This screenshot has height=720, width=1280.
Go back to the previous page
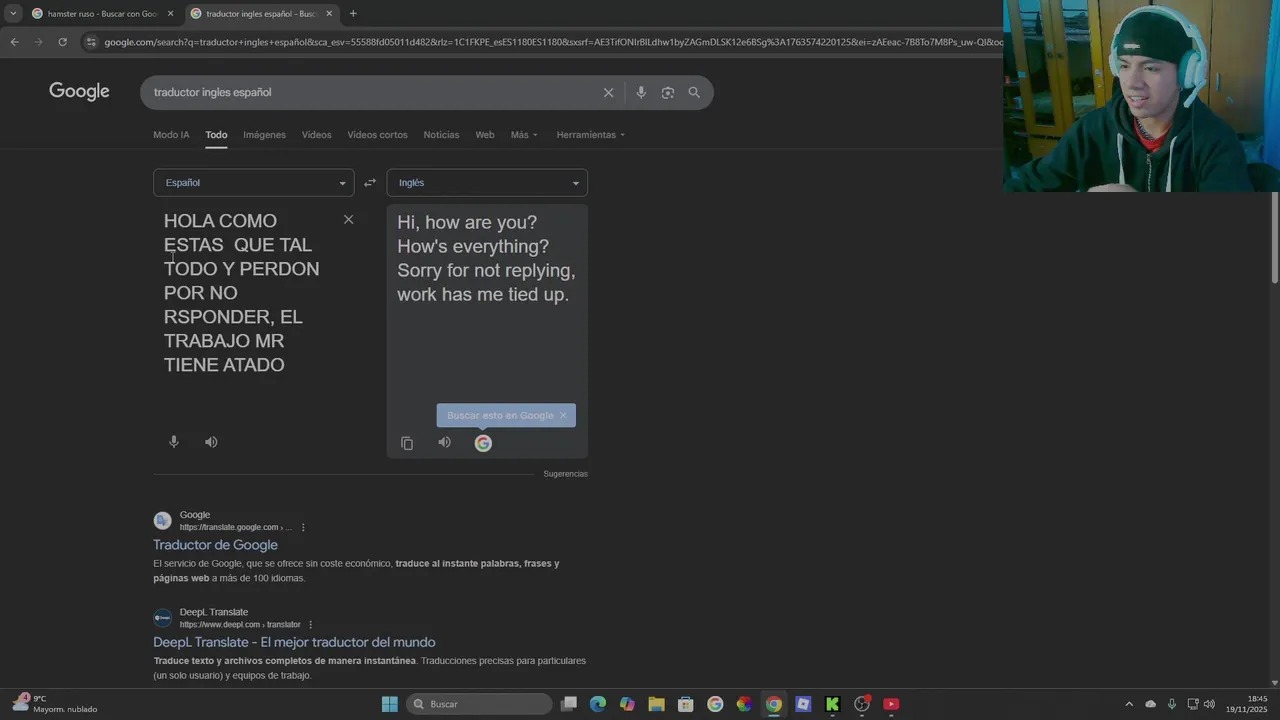coord(14,42)
